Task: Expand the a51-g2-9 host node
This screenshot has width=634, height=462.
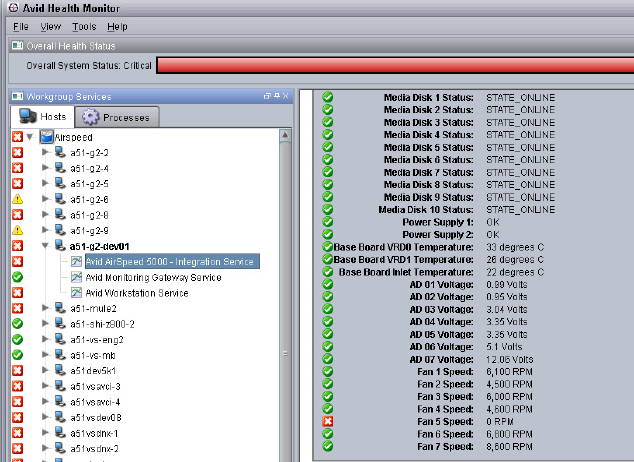Action: pos(45,230)
